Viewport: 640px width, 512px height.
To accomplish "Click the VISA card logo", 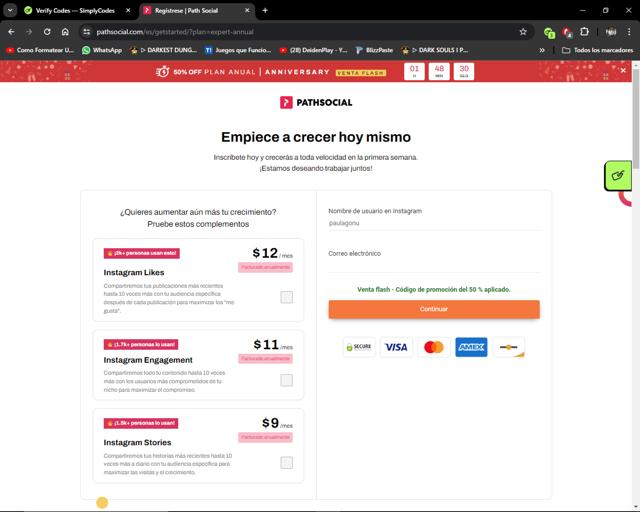I will [396, 347].
